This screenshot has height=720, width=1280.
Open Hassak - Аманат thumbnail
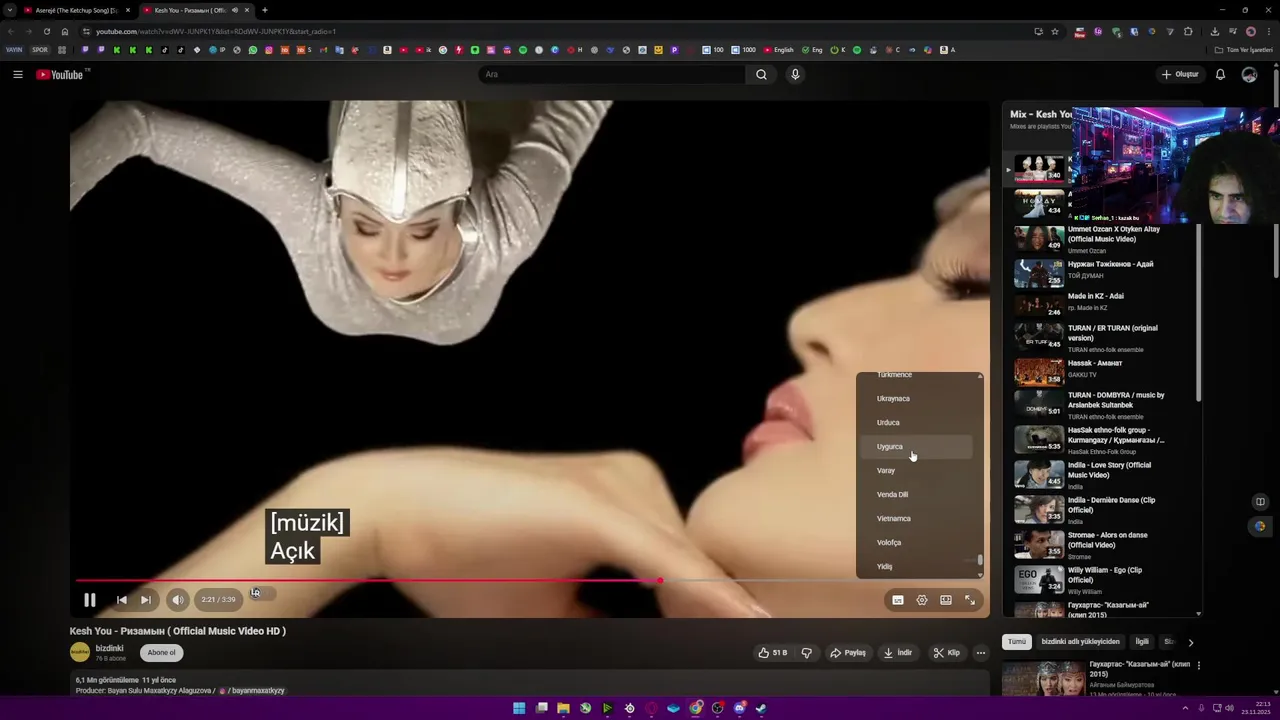coord(1039,372)
